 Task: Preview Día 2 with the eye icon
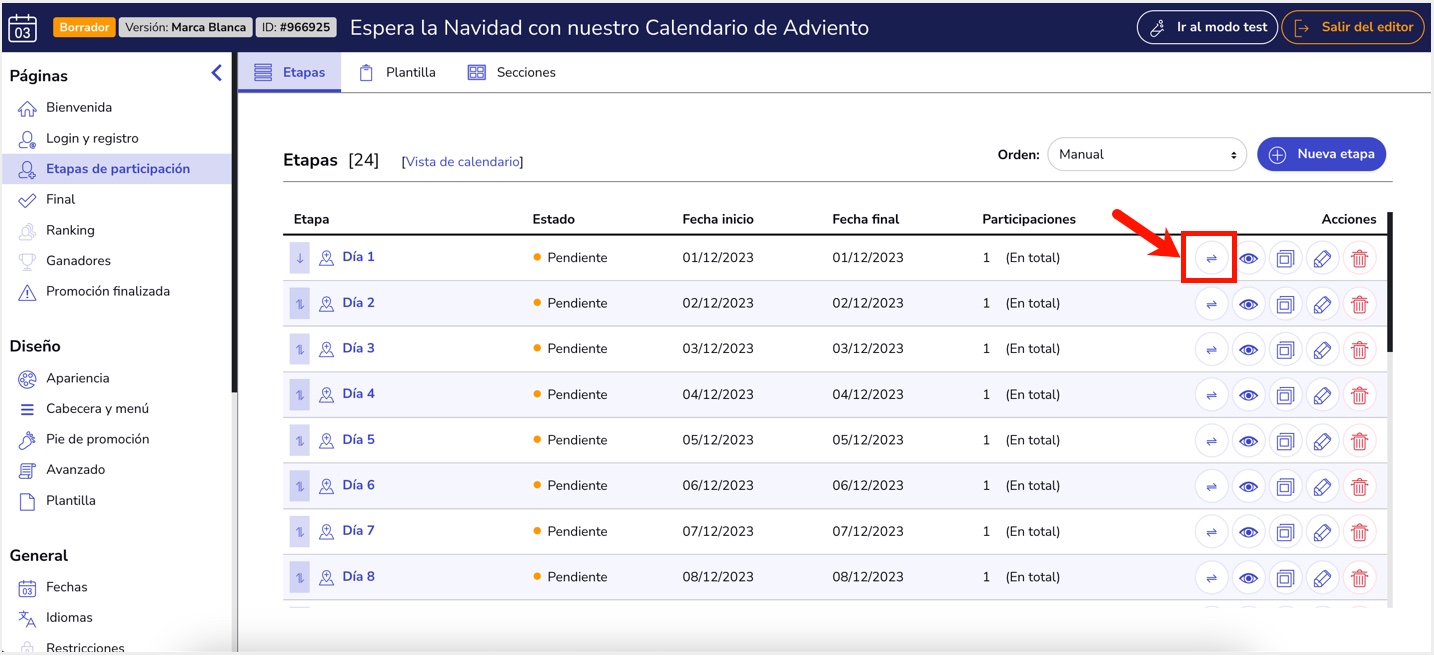pos(1248,304)
